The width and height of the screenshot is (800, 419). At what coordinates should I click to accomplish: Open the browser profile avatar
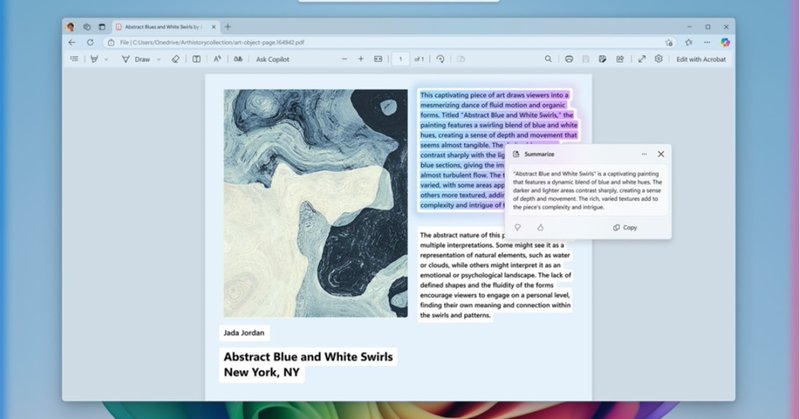70,27
